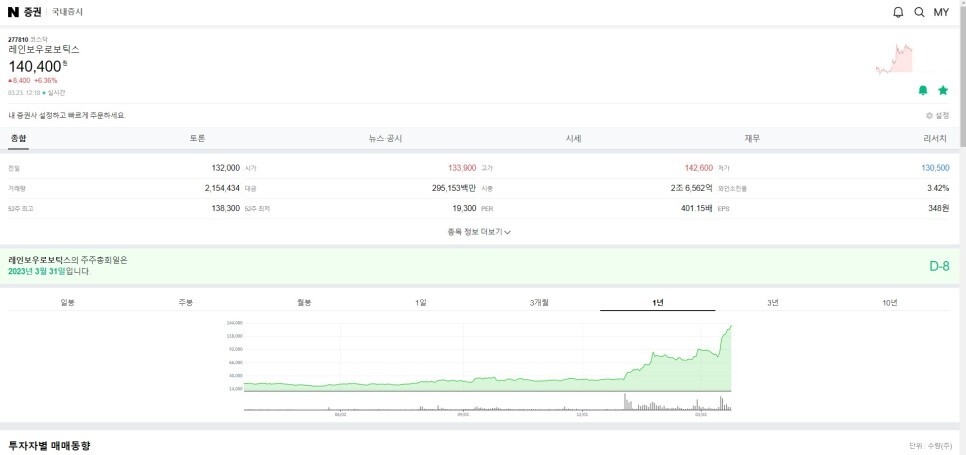Click the current price 140,400
The image size is (966, 455).
pyautogui.click(x=35, y=66)
